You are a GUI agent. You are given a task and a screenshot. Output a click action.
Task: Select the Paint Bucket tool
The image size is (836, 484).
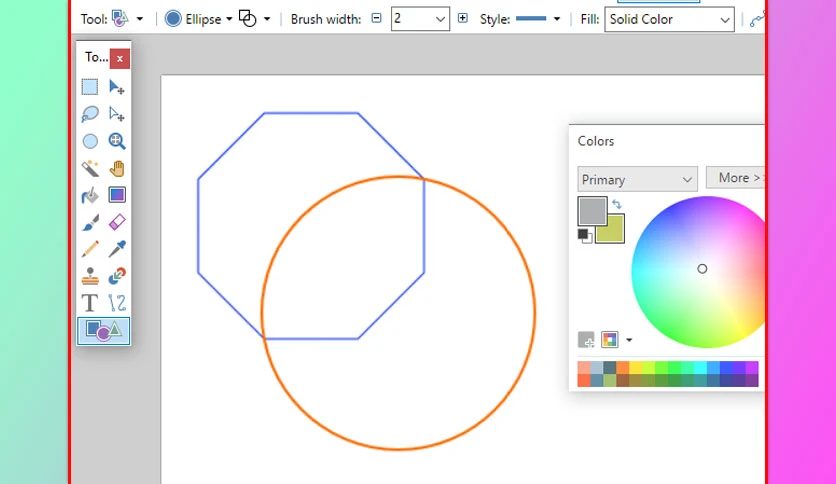[90, 195]
